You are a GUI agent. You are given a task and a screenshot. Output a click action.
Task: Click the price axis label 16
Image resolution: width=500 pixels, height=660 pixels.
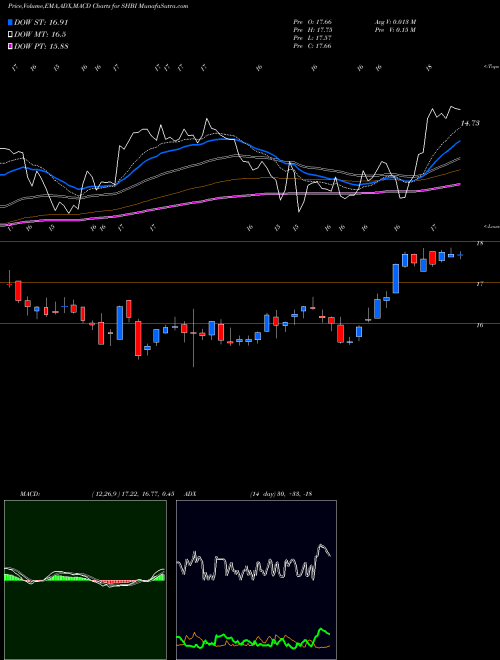[x=479, y=325]
